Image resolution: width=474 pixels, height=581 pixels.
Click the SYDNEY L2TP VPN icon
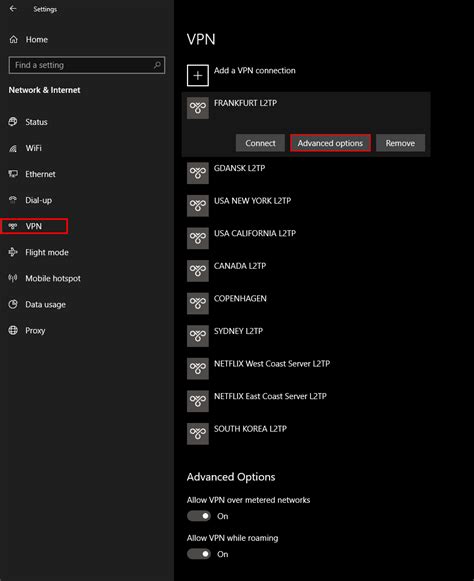(198, 336)
